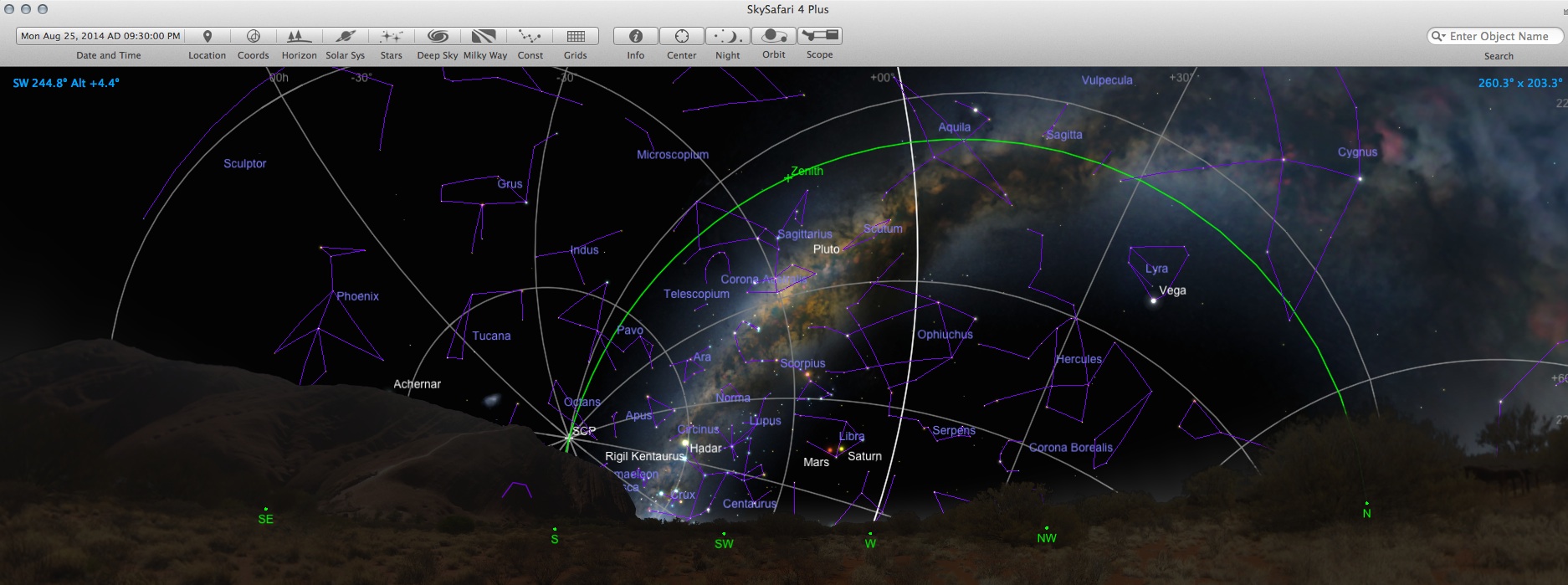The height and width of the screenshot is (585, 1568).
Task: Toggle the Grids toolbar icon
Action: 576,36
